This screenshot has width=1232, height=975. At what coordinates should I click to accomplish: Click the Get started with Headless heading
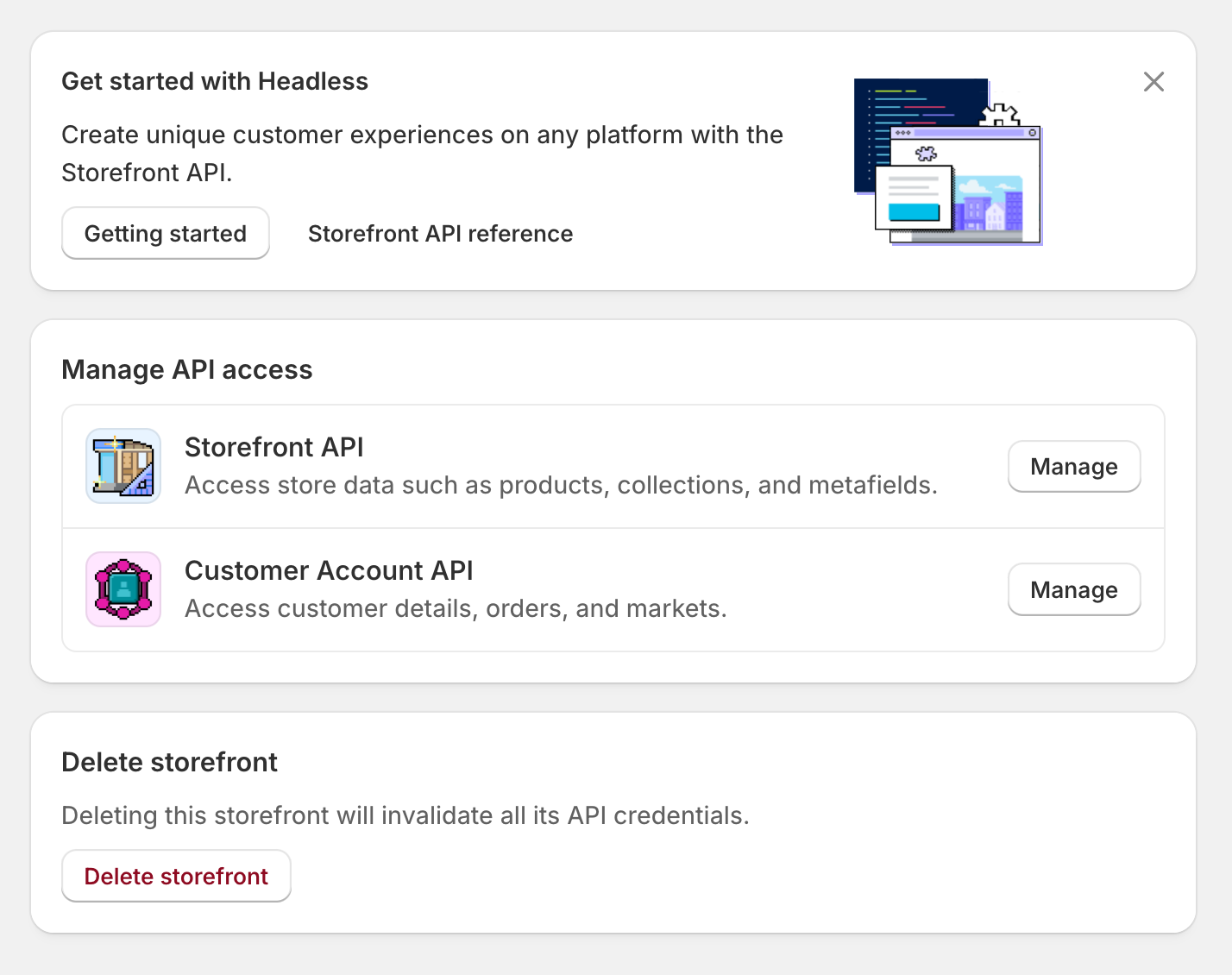pos(215,81)
